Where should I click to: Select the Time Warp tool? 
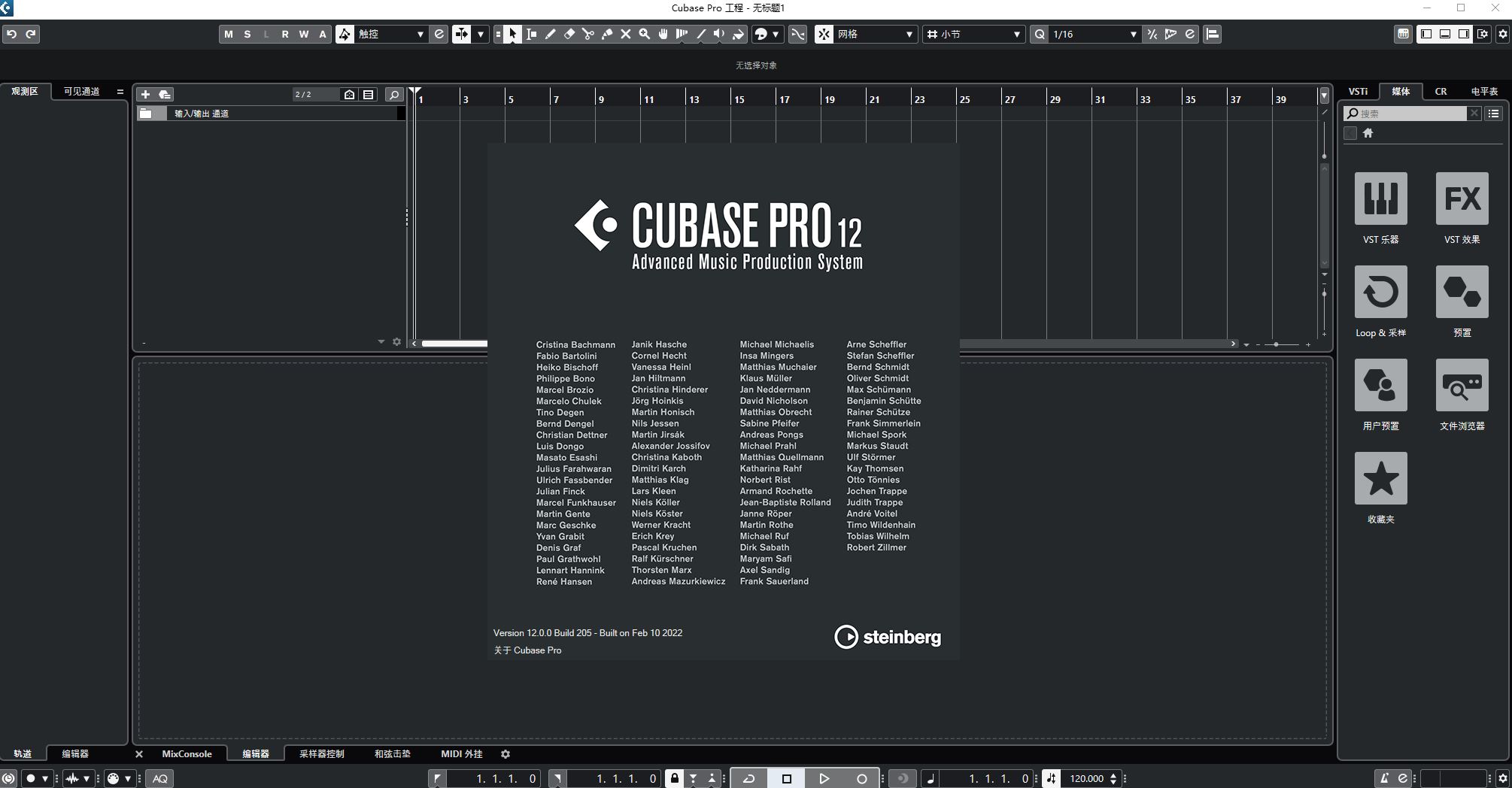point(682,34)
